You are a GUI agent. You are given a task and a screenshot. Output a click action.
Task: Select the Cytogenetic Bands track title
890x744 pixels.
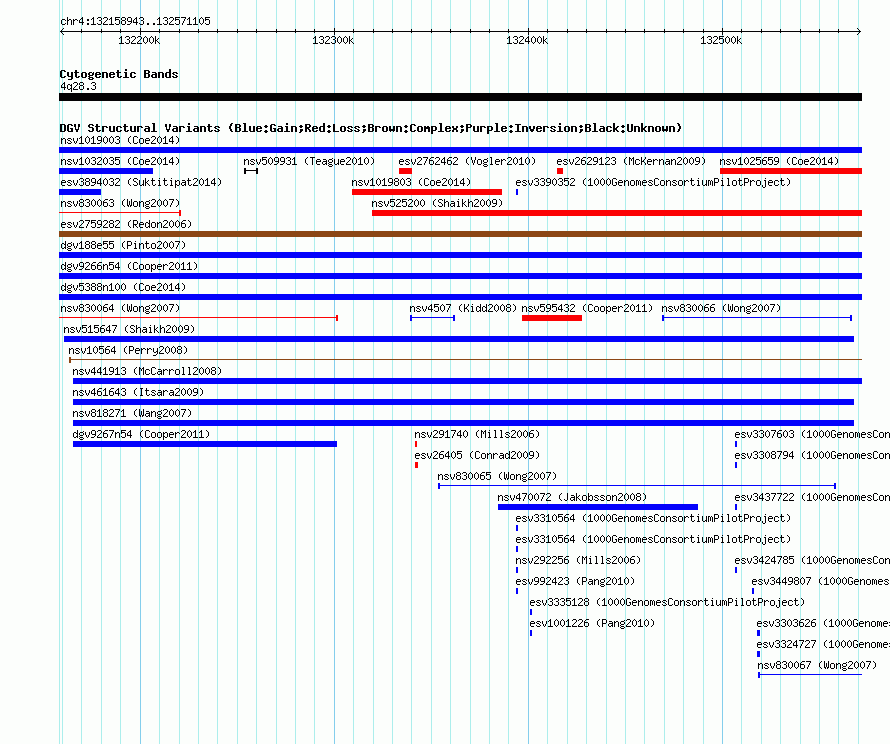coord(119,74)
